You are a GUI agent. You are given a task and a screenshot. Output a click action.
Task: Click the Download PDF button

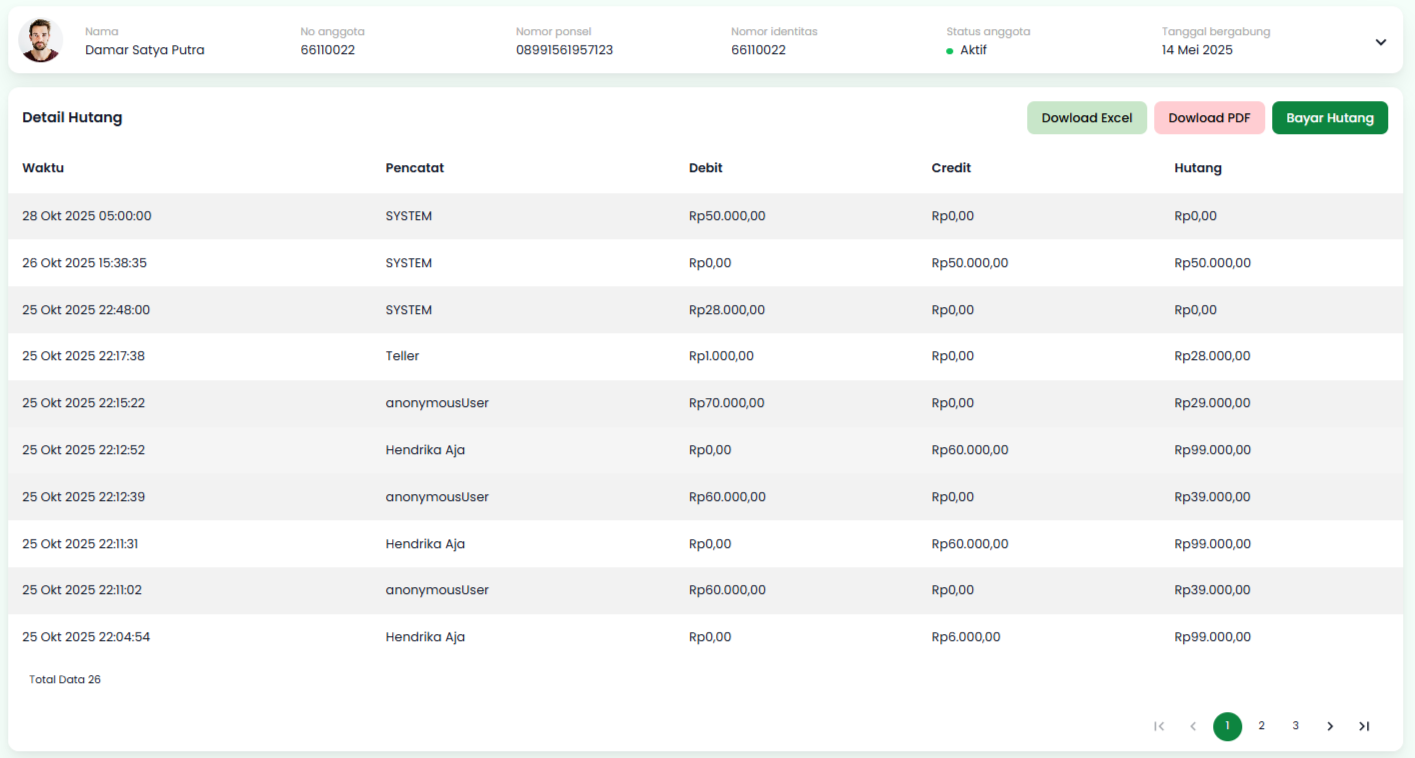click(1209, 118)
